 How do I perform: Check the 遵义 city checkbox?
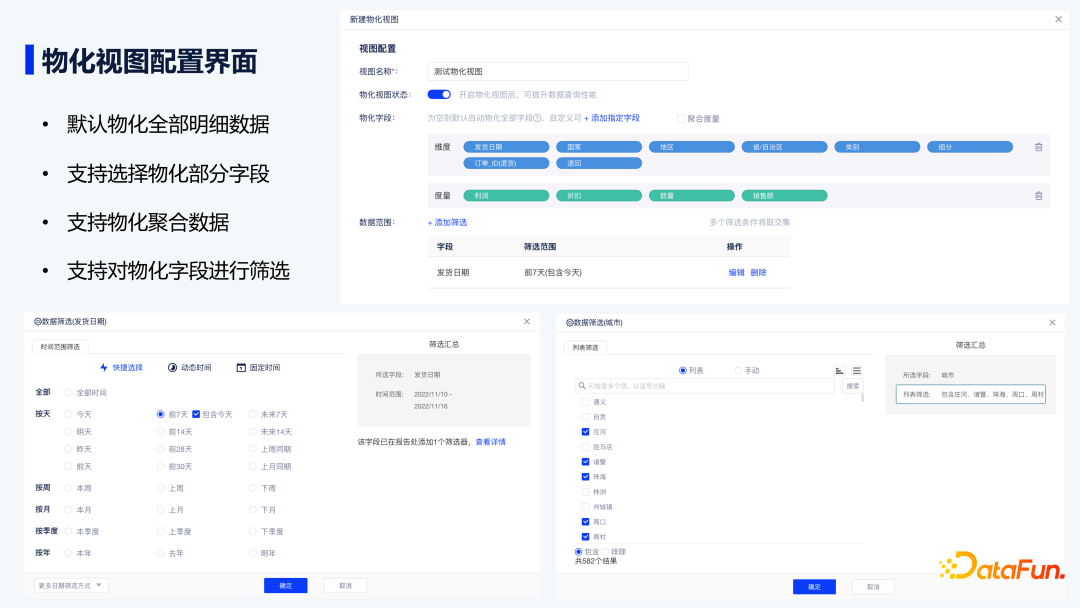[x=585, y=402]
